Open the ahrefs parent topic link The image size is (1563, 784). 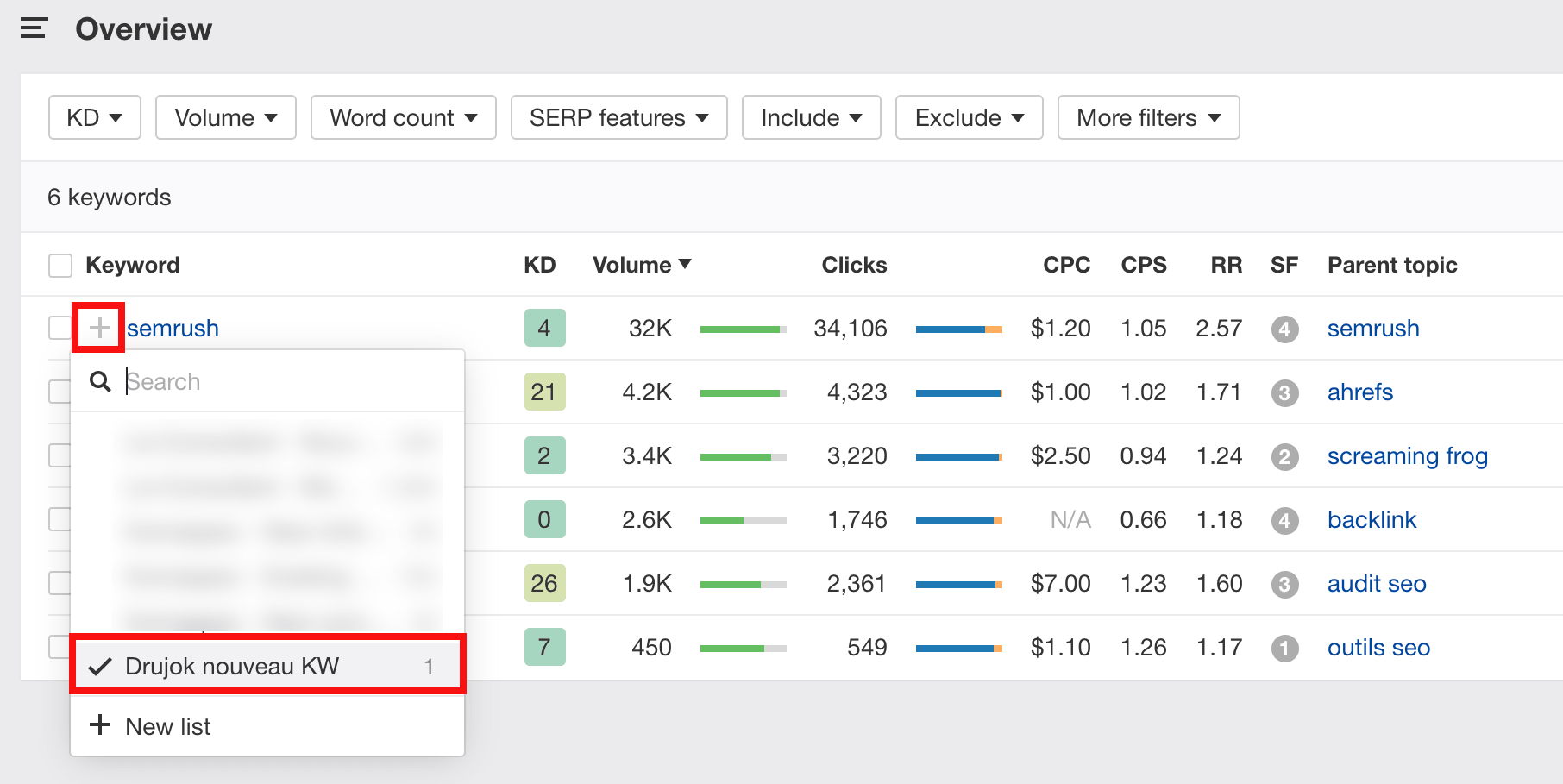click(x=1360, y=392)
